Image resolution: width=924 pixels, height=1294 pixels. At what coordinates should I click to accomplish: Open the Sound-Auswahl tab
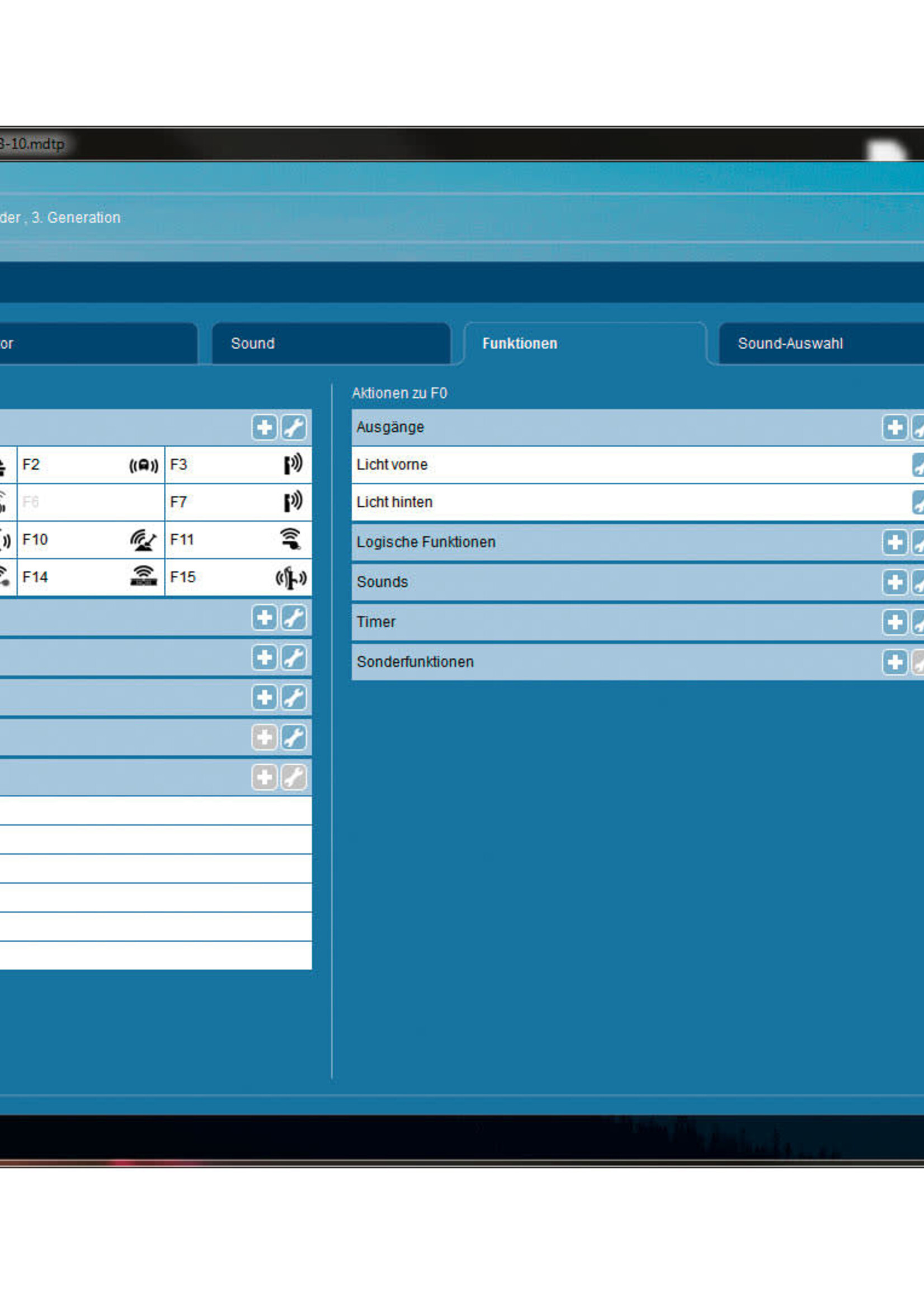(x=819, y=344)
